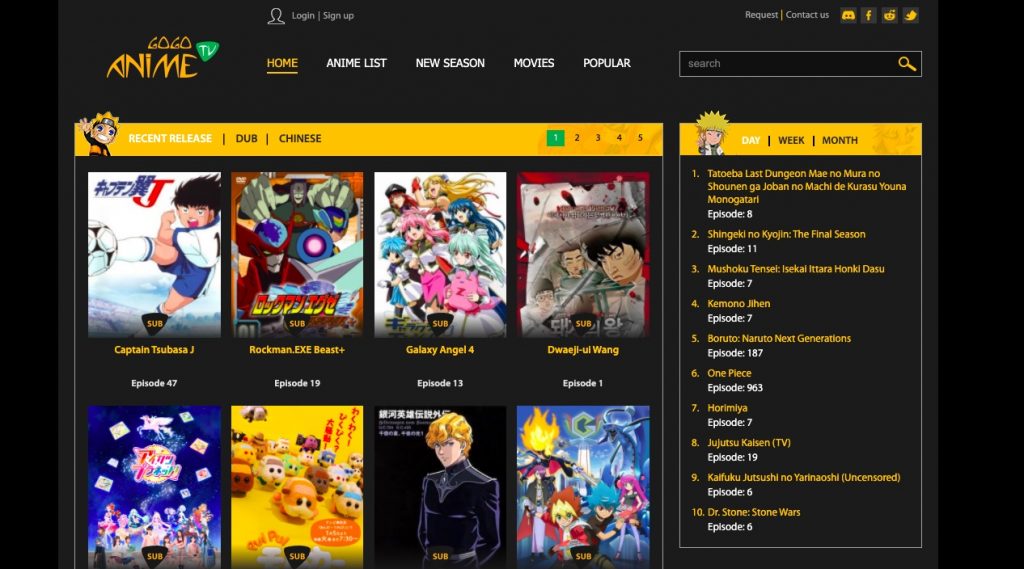Open the Reddit social icon
The image size is (1024, 569).
click(x=889, y=15)
